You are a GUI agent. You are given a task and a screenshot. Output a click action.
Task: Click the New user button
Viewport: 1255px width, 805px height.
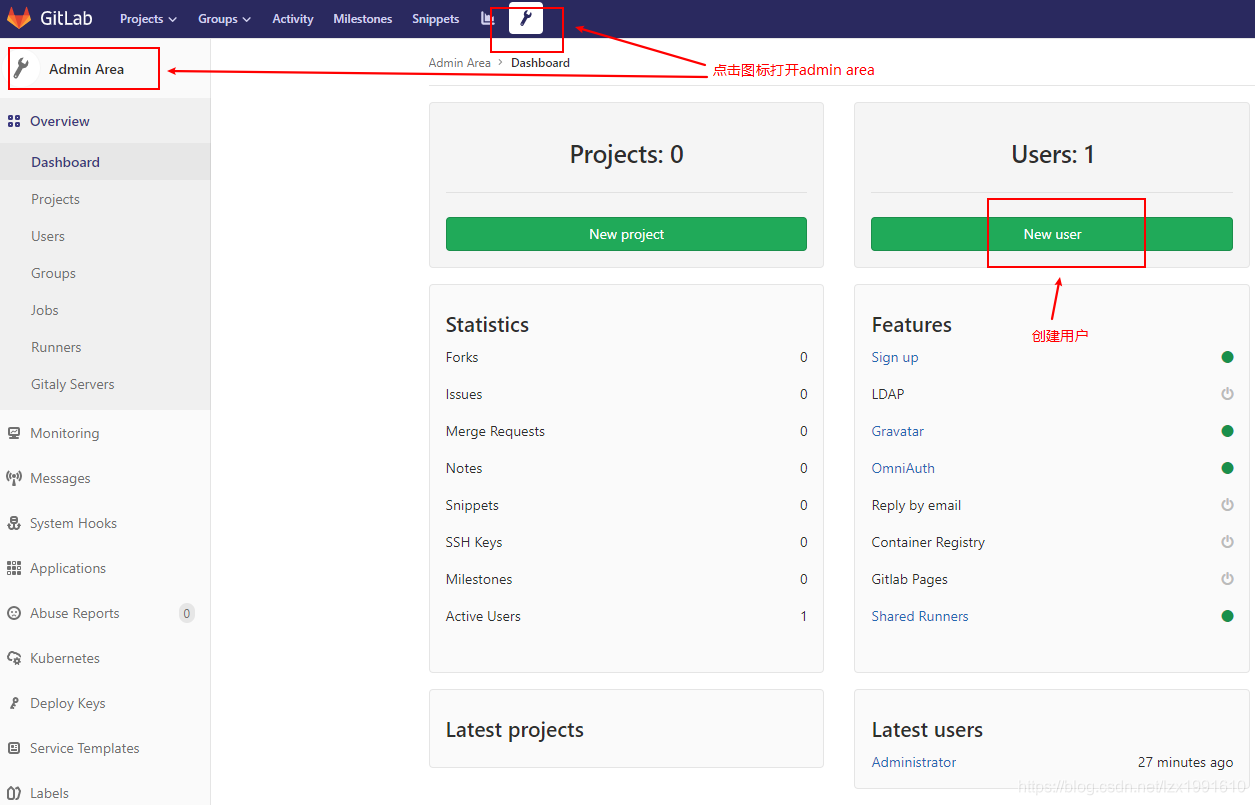[x=1052, y=233]
